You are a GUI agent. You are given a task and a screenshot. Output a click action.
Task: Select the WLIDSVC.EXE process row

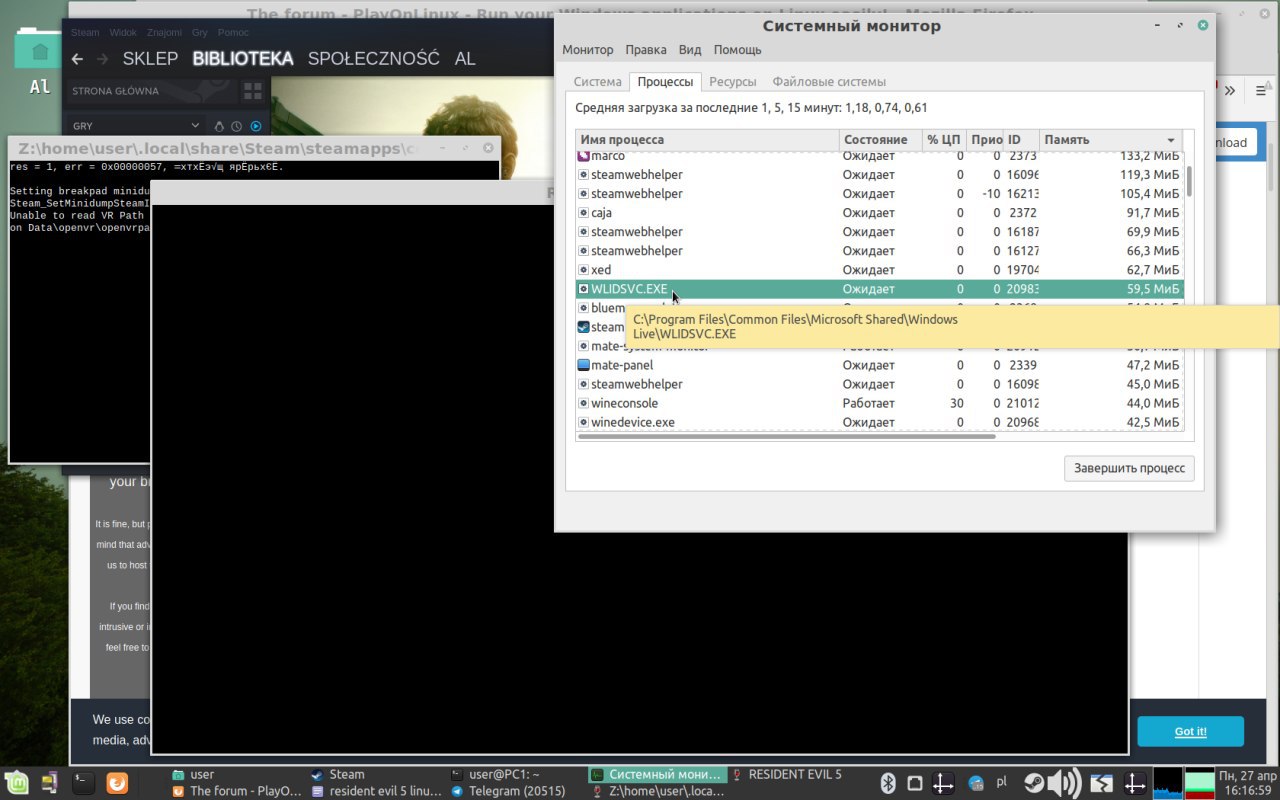coord(879,289)
